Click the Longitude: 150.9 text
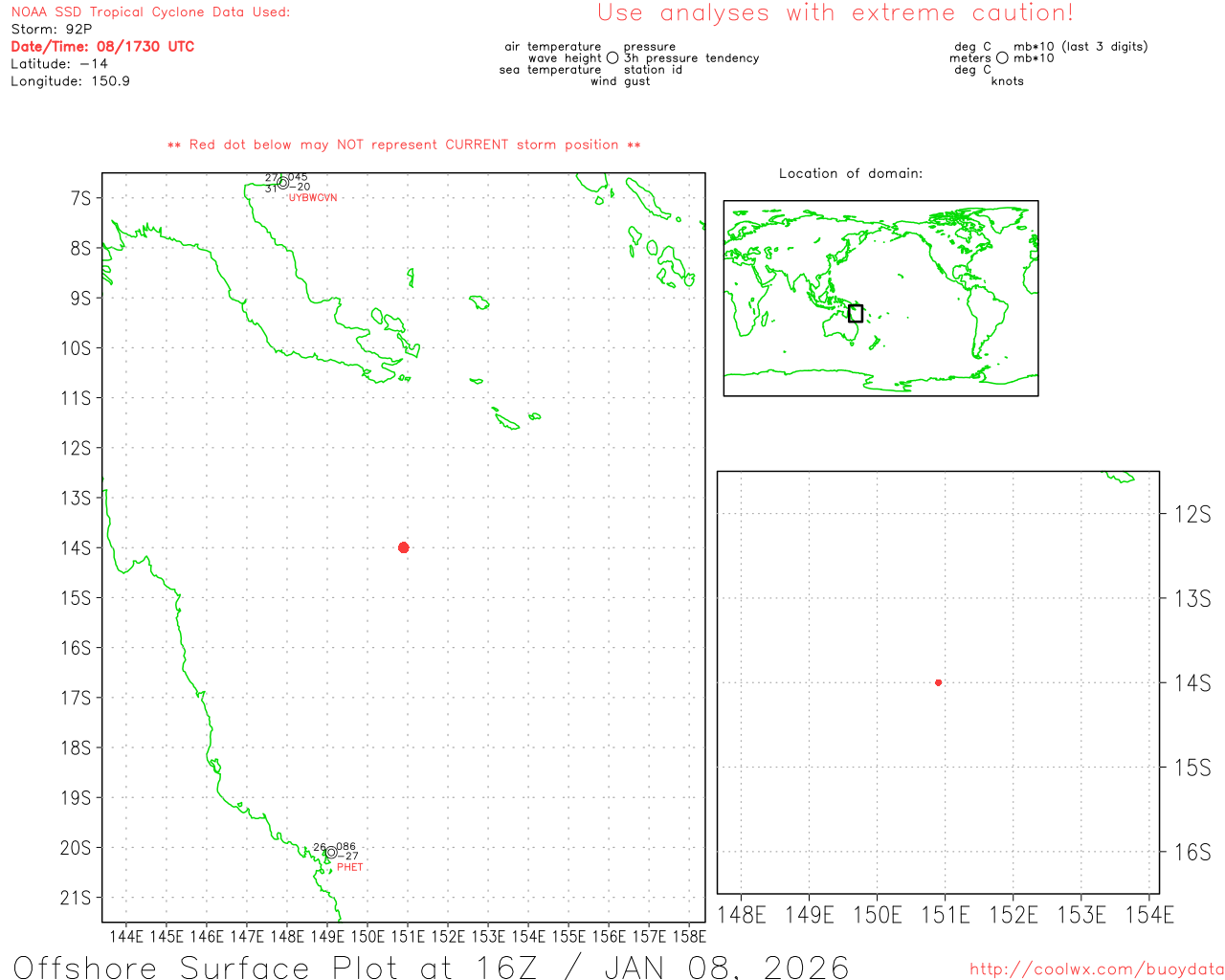Image resolution: width=1225 pixels, height=980 pixels. (x=70, y=81)
